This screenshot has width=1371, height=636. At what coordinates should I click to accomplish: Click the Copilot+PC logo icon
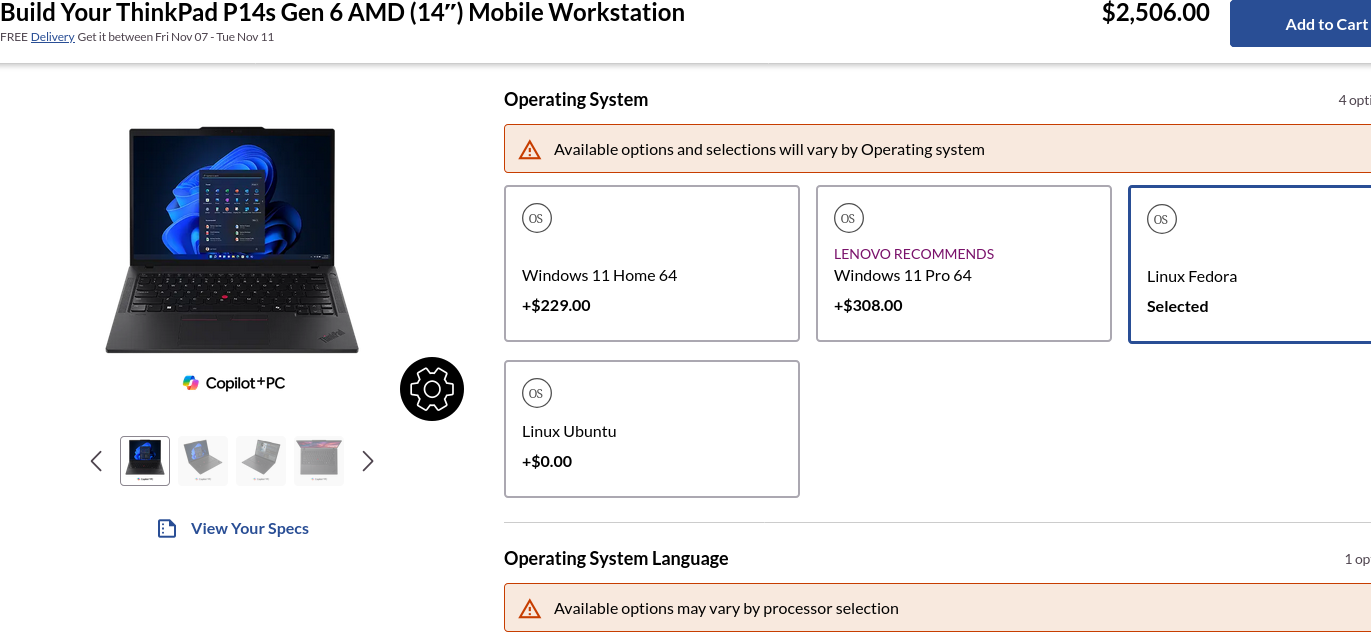click(191, 383)
